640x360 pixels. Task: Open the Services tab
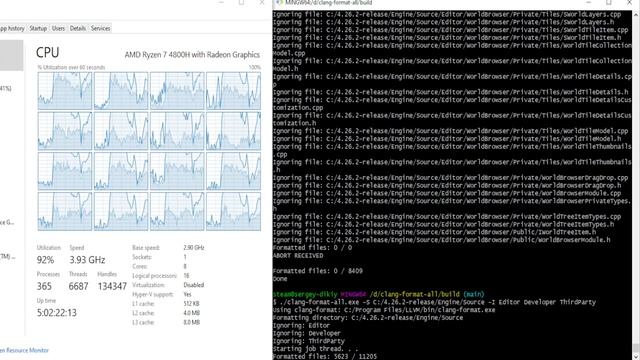tap(100, 28)
